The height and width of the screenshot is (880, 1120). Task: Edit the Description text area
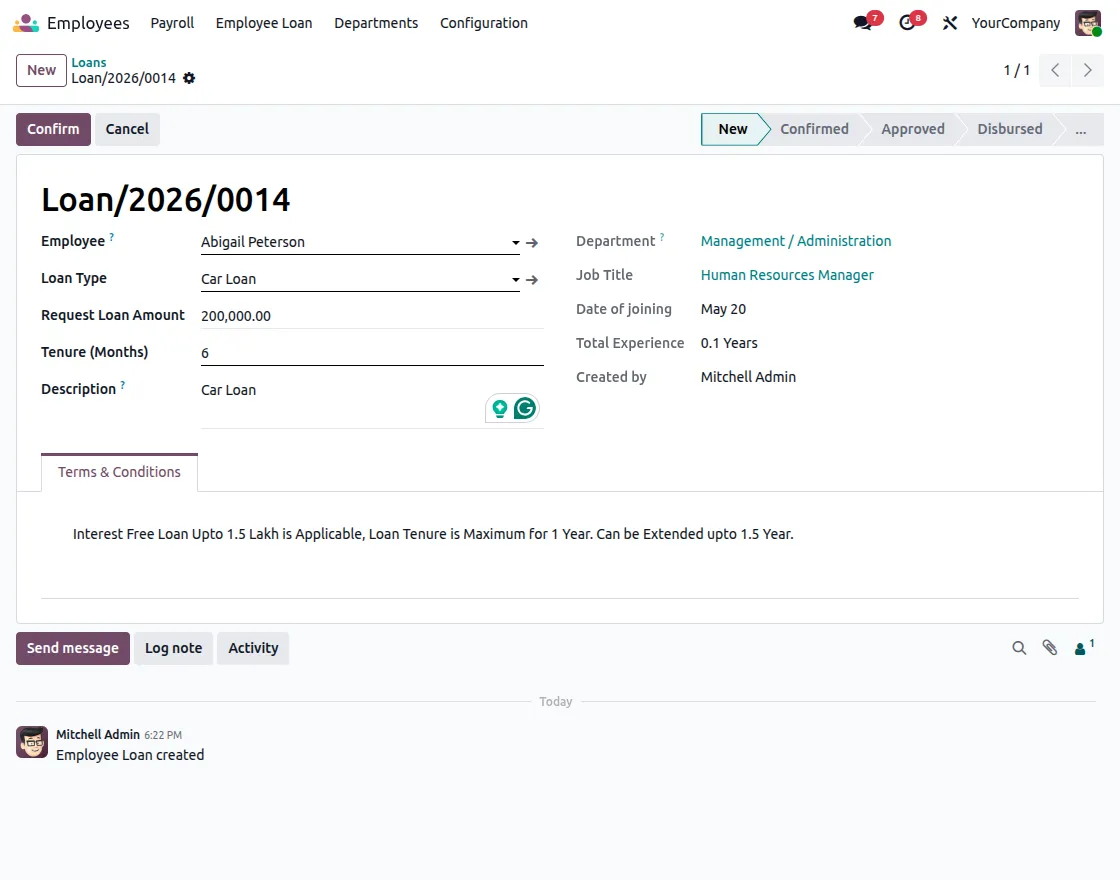(x=372, y=404)
